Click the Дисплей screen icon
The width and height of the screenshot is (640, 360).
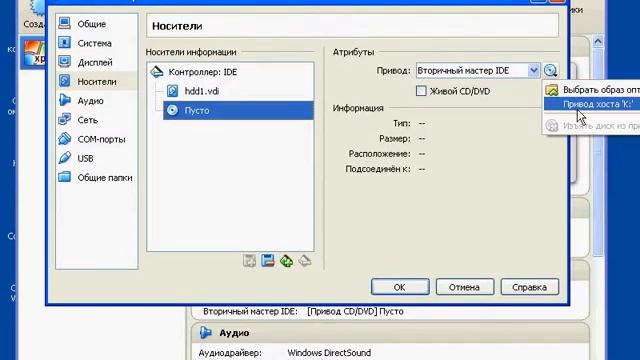click(64, 61)
